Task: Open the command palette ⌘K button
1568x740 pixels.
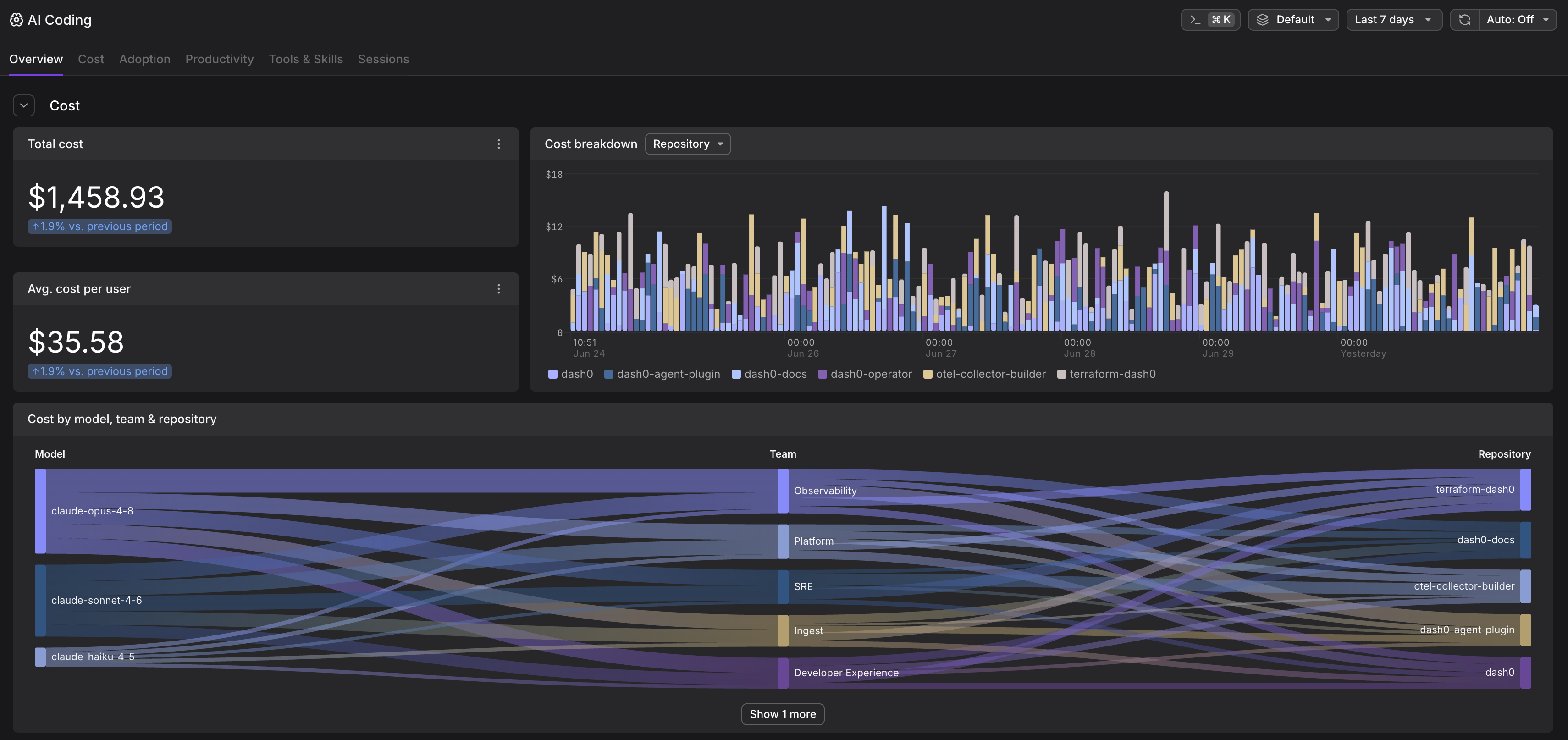Action: coord(1210,19)
